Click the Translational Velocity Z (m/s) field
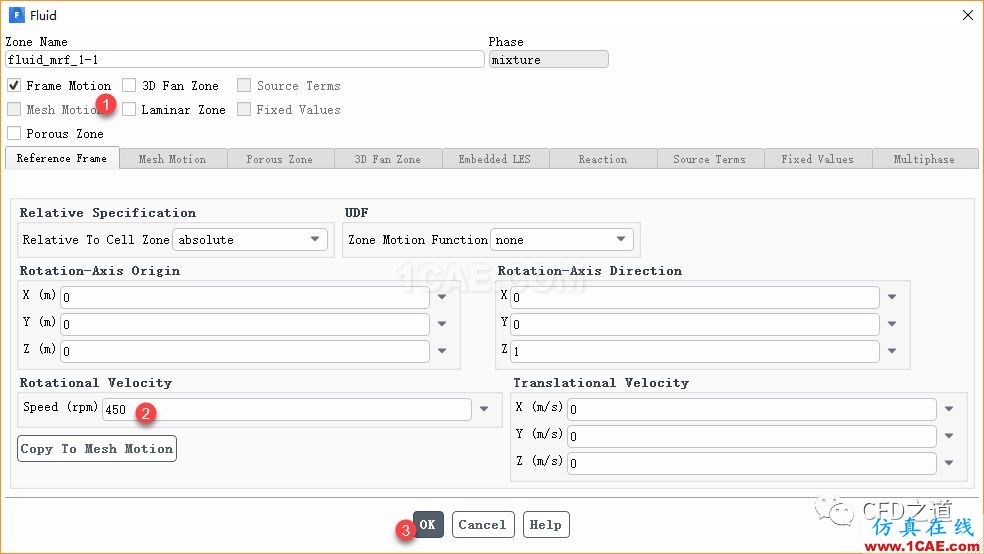 (752, 463)
